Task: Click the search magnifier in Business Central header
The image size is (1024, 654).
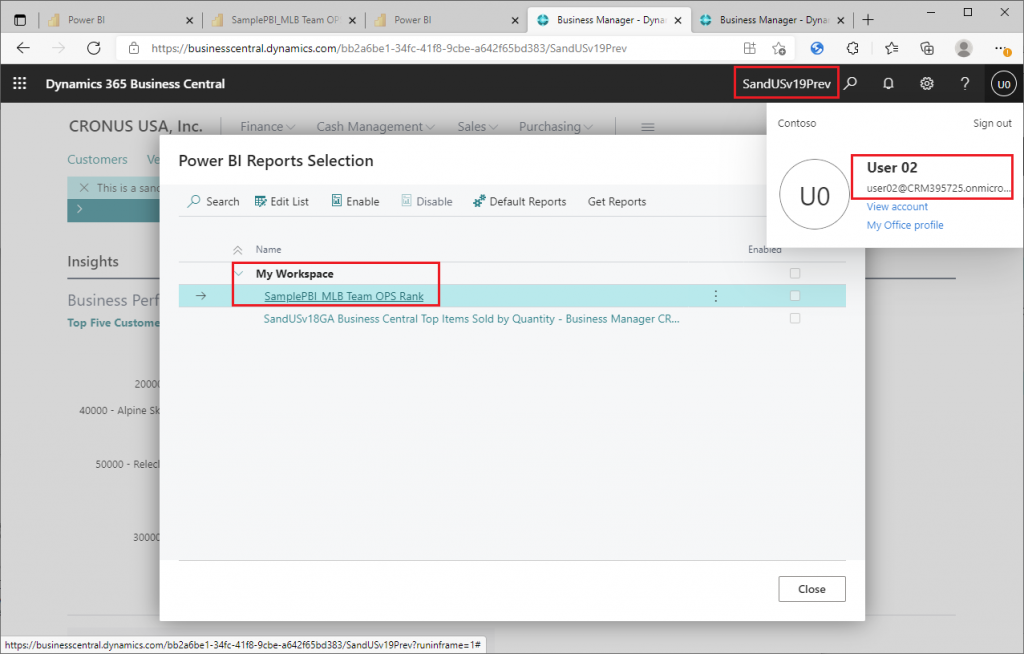Action: [850, 84]
